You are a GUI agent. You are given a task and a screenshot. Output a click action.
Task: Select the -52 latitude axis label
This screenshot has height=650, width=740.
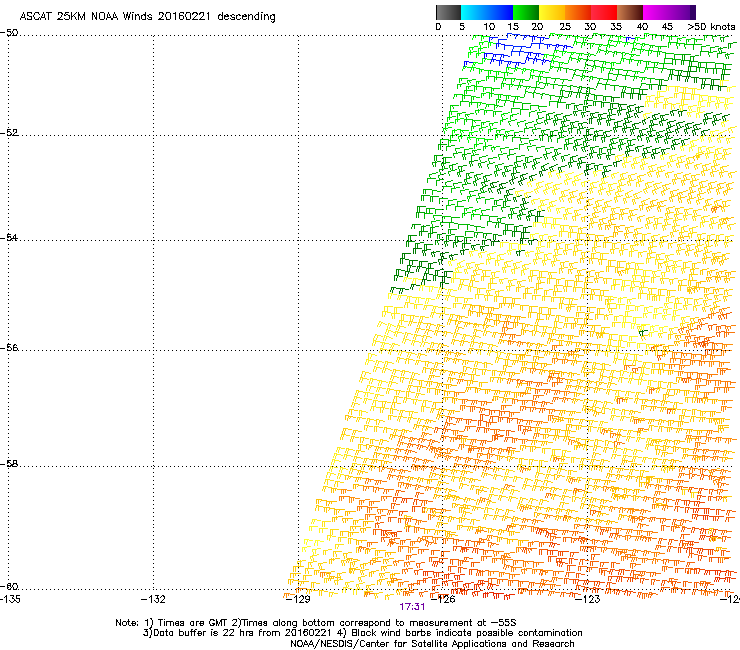[9, 133]
